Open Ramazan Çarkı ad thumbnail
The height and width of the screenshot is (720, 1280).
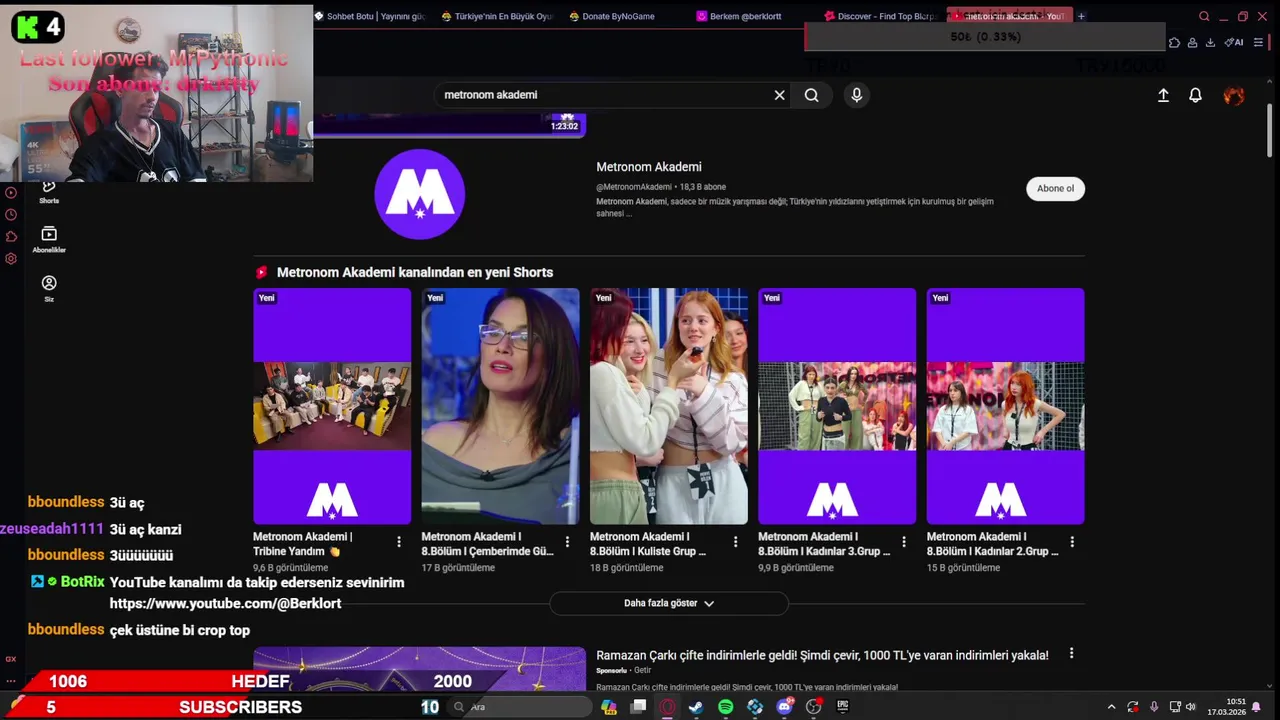pos(419,668)
